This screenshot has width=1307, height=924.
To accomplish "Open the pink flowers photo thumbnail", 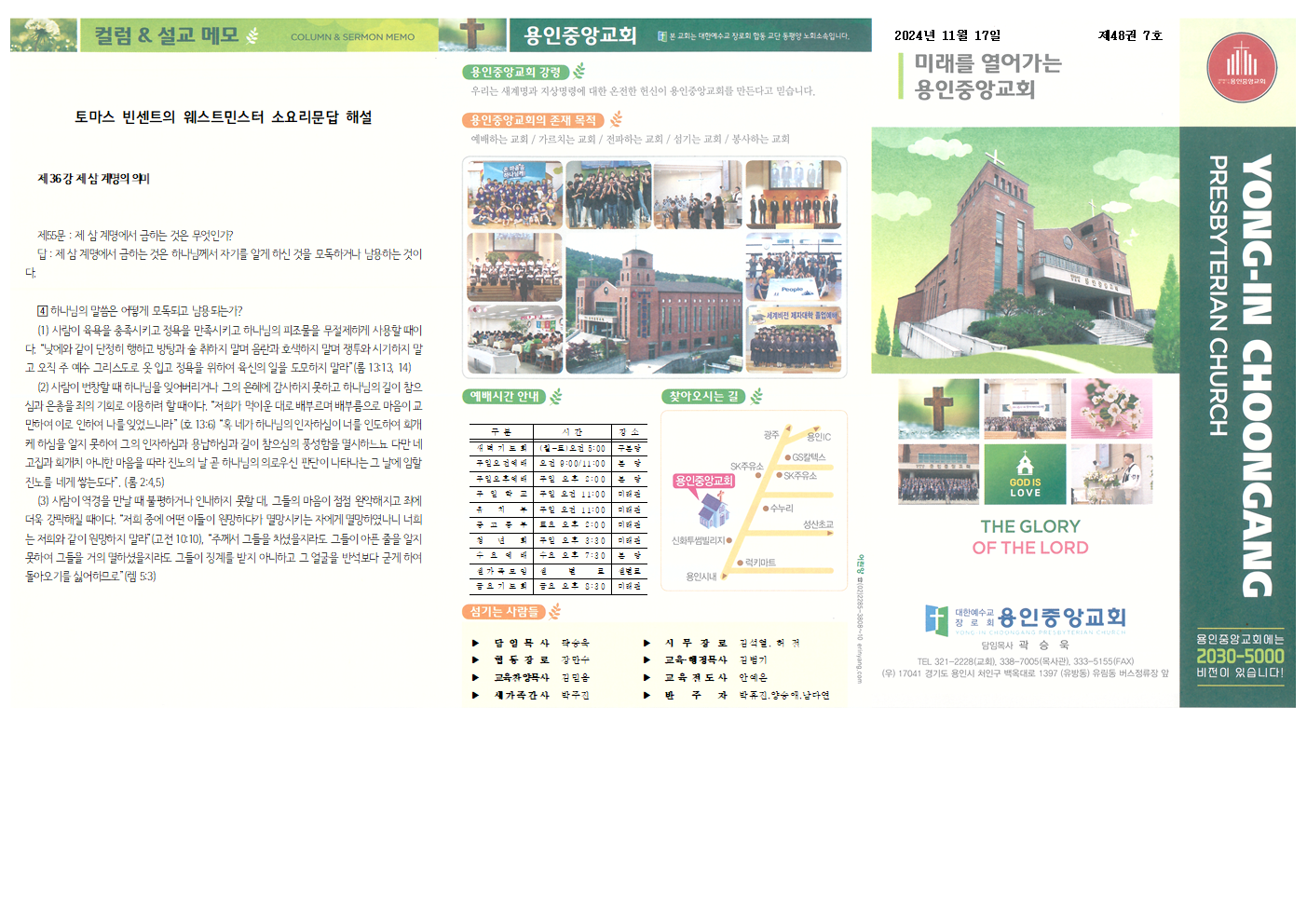I will pos(1111,409).
